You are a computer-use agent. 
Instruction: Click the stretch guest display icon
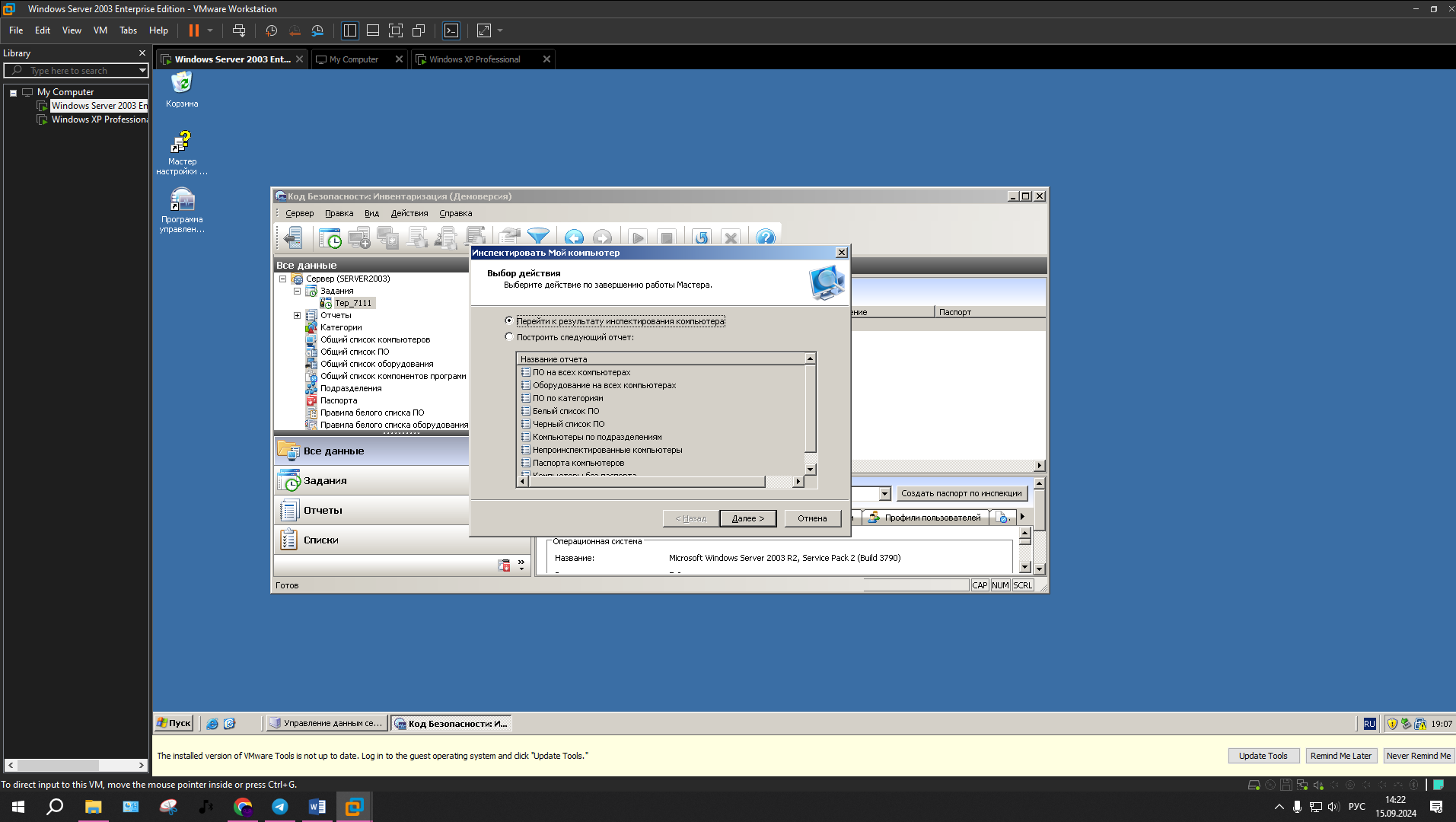coord(484,30)
